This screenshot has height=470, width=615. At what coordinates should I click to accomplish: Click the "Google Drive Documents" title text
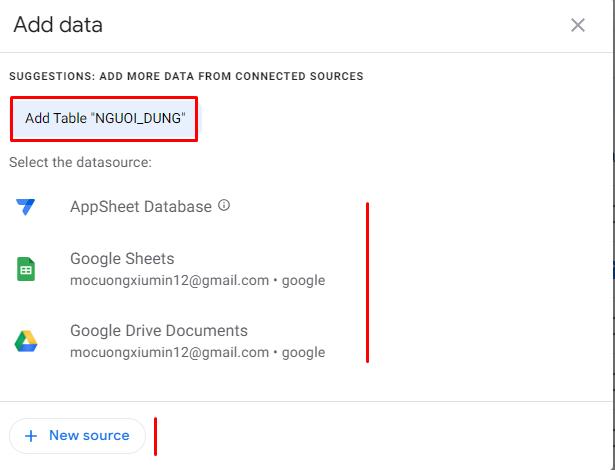pyautogui.click(x=158, y=331)
